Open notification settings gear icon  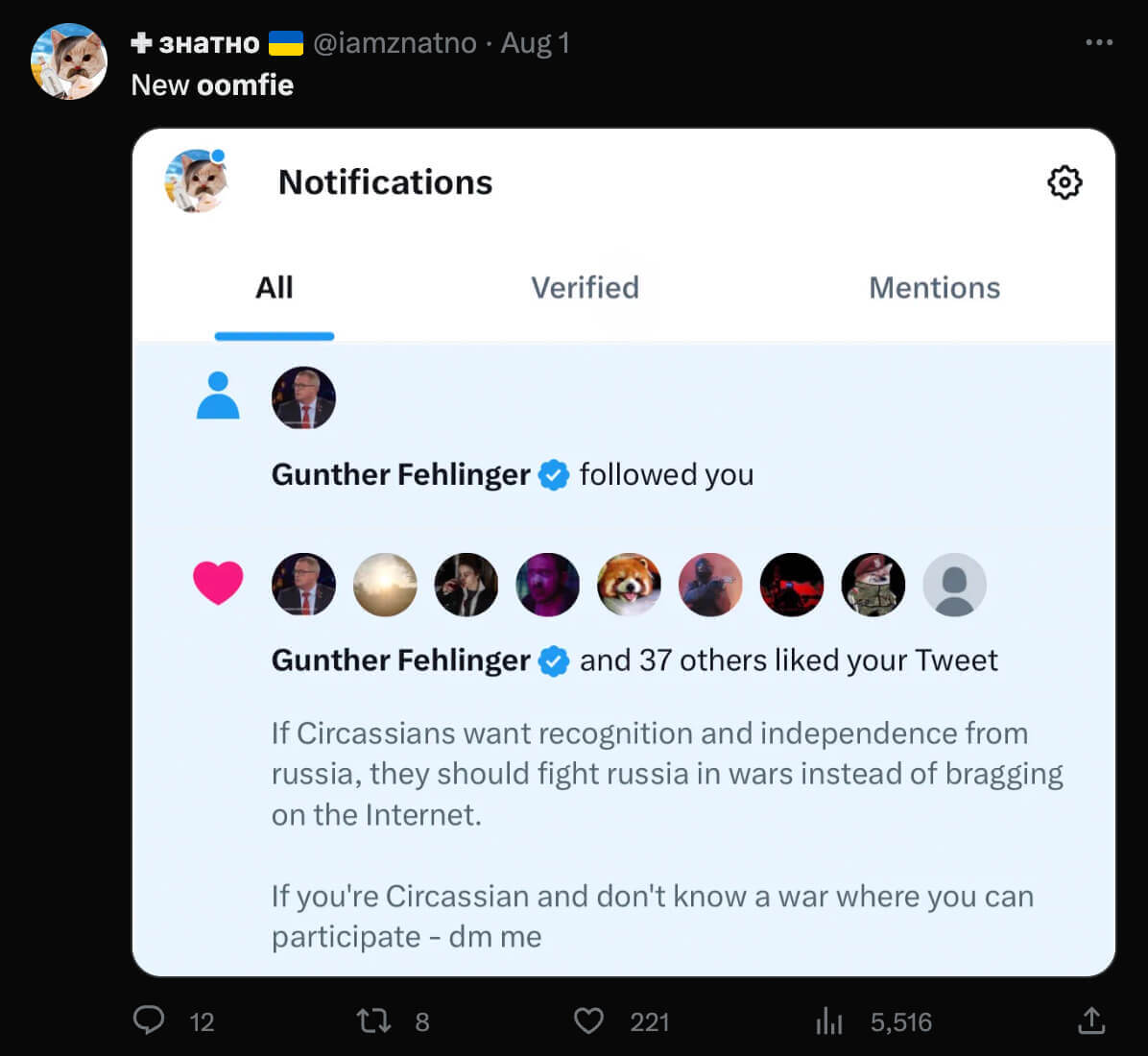pyautogui.click(x=1064, y=182)
